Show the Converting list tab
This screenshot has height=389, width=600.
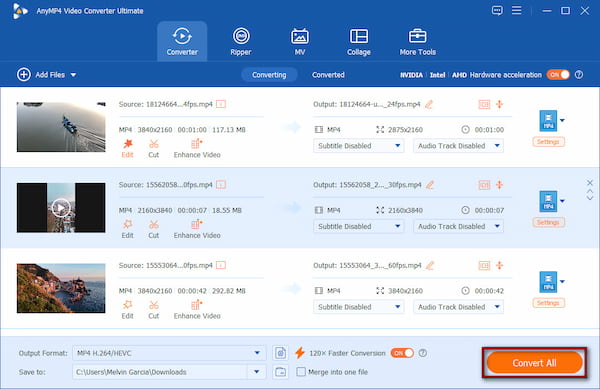pos(269,75)
